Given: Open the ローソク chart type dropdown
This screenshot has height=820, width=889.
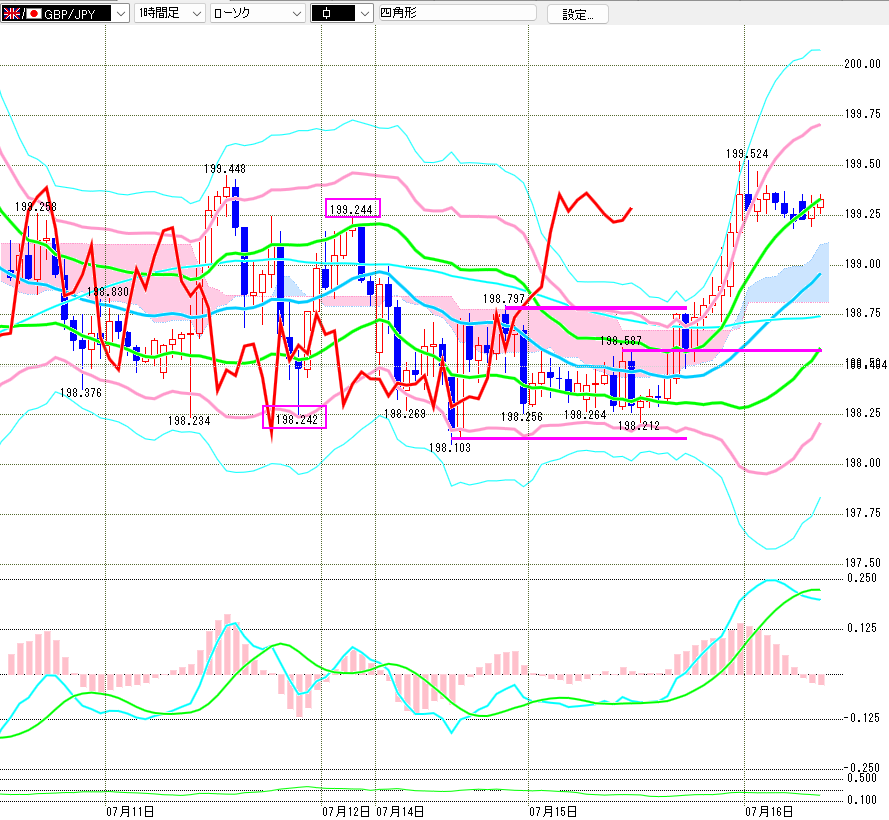Looking at the screenshot, I should (x=257, y=13).
